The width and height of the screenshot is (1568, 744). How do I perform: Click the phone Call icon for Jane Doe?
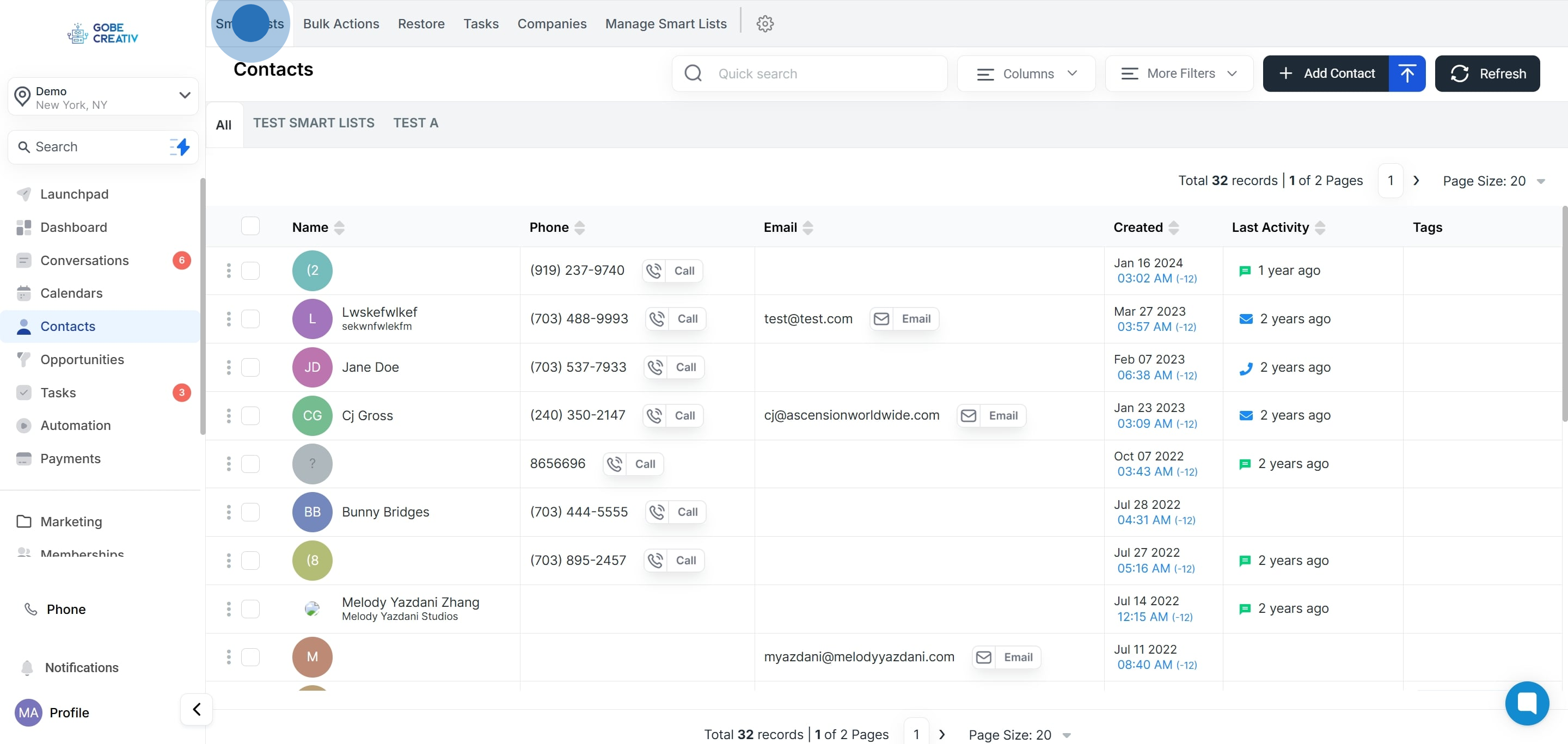656,367
